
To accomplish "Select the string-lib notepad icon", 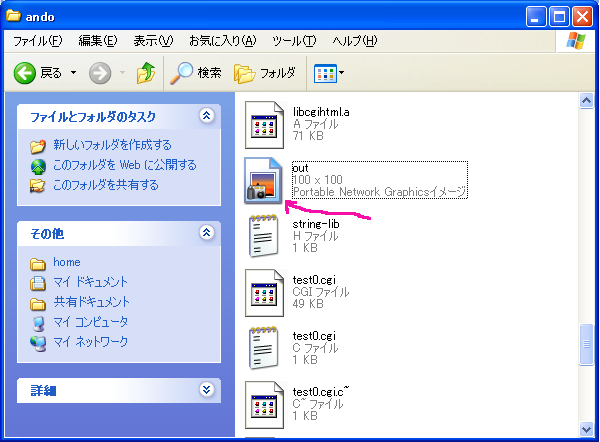I will point(263,236).
